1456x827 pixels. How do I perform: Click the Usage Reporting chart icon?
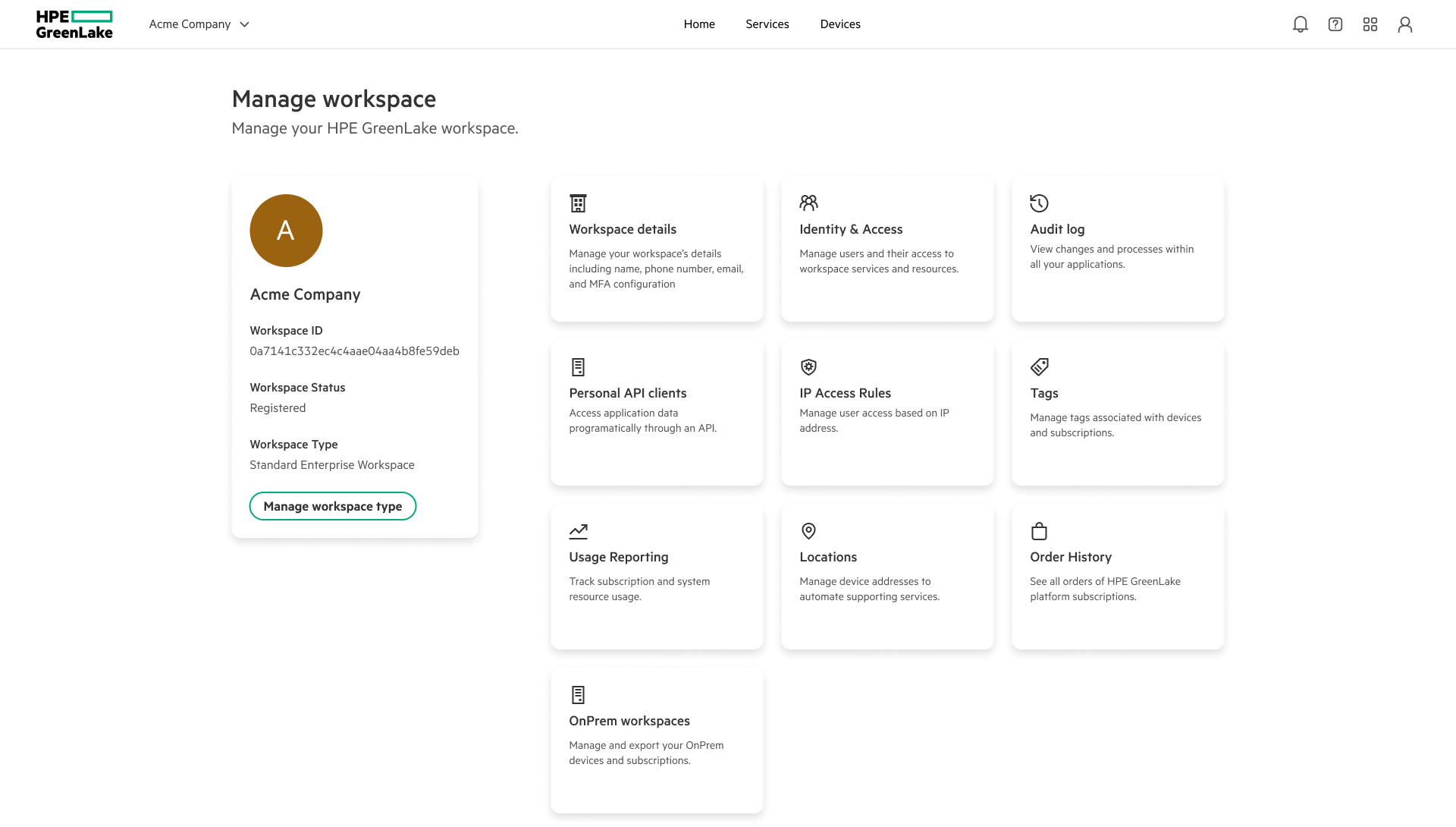click(x=578, y=531)
